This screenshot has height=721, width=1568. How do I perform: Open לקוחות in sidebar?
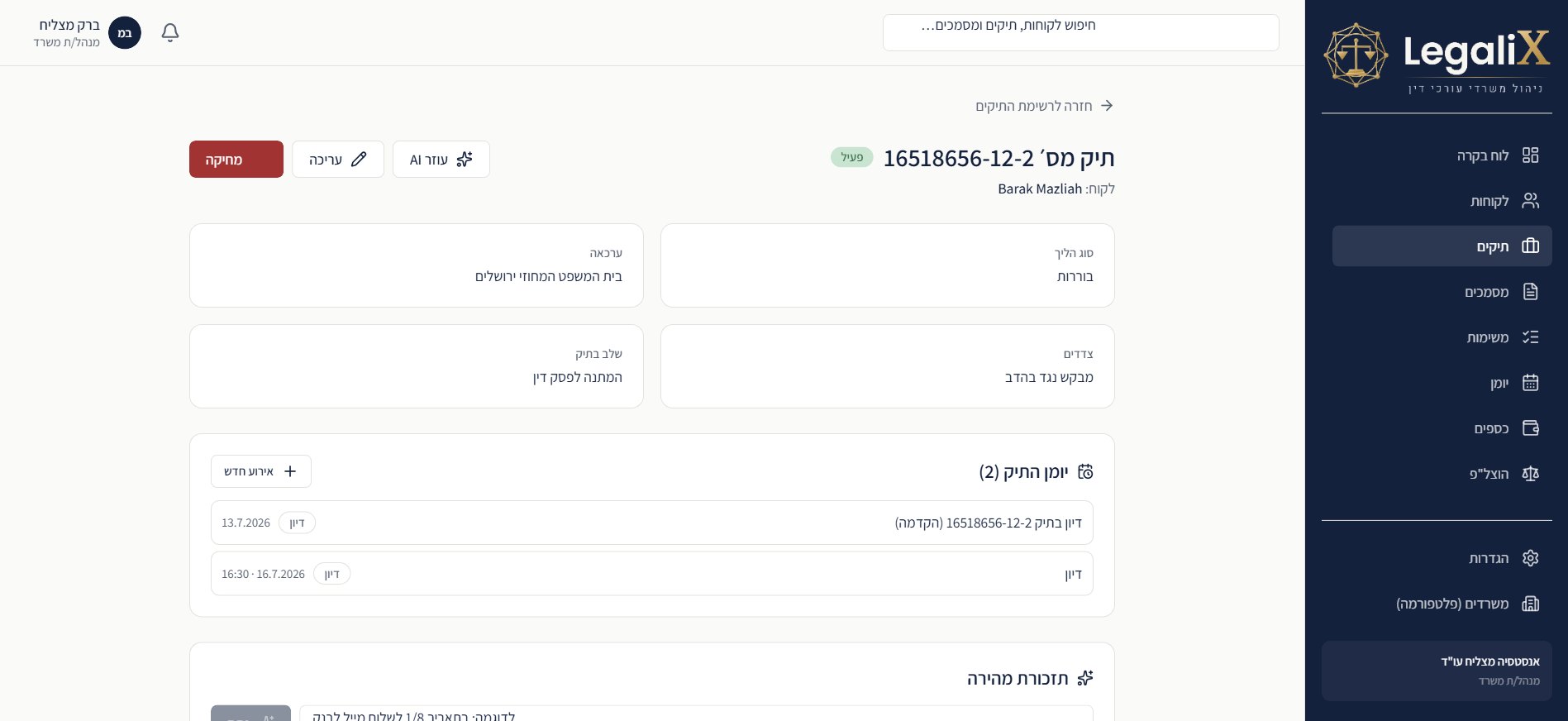pyautogui.click(x=1442, y=201)
